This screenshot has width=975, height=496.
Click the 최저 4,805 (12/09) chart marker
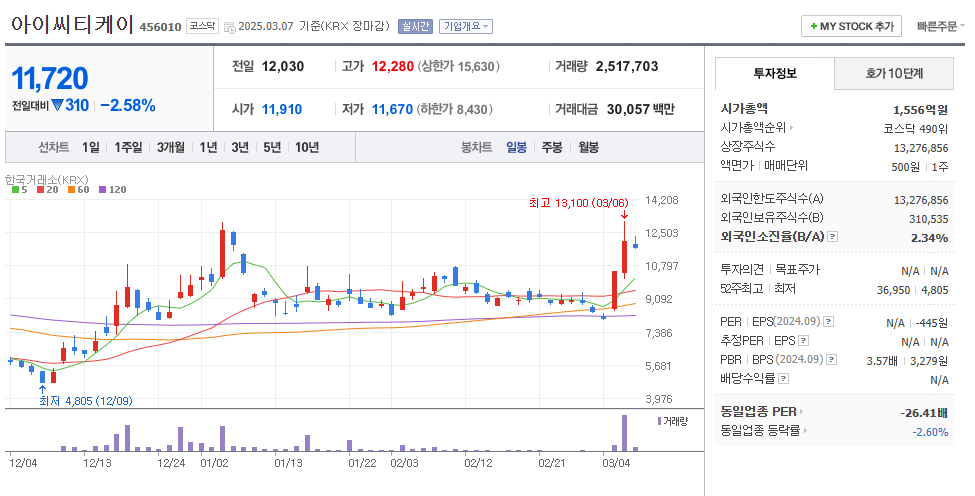point(86,401)
